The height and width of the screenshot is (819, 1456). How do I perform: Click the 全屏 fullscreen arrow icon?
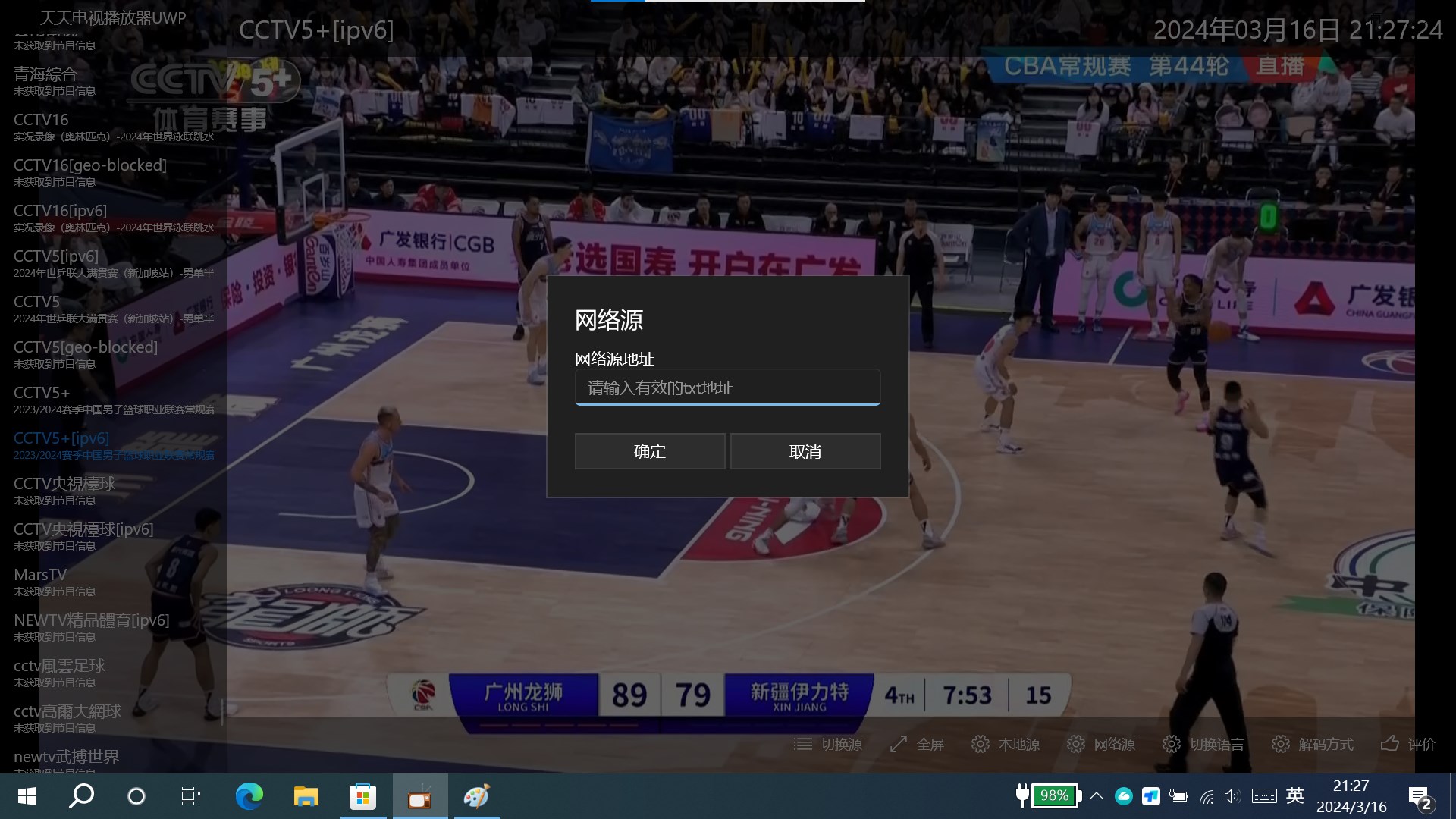pos(899,744)
